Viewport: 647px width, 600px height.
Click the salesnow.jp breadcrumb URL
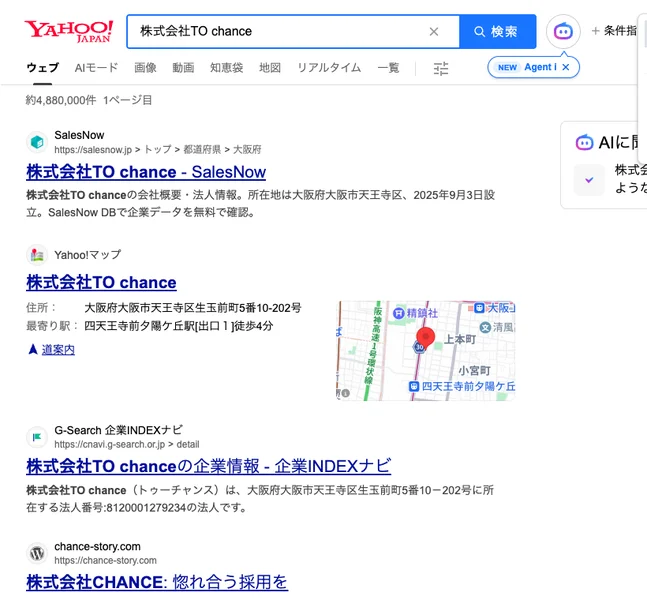tap(158, 149)
